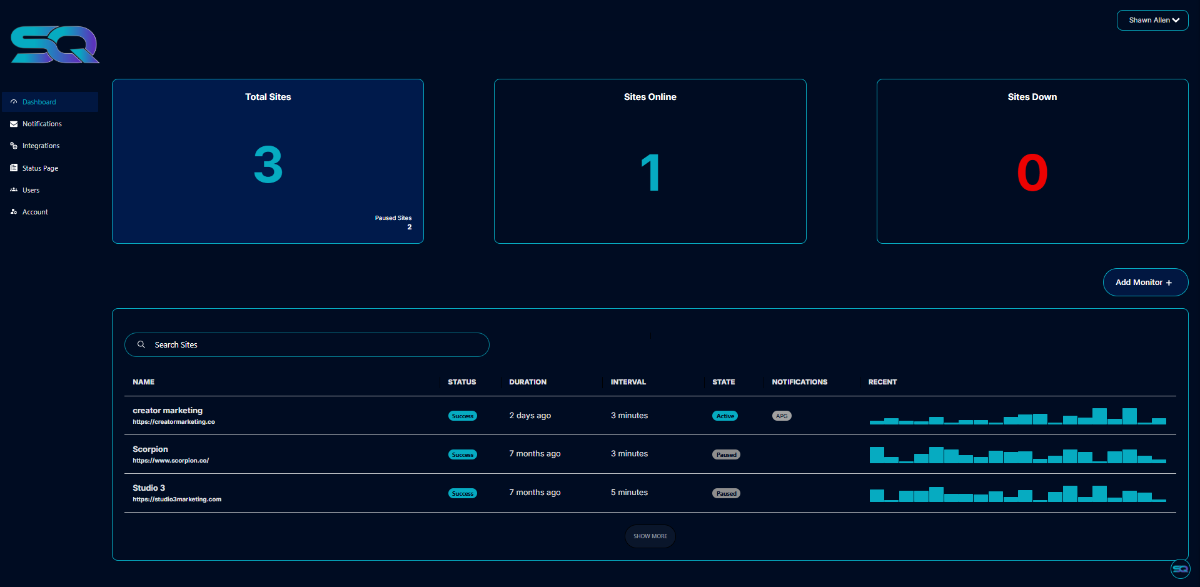Select the Sites Down card
This screenshot has height=587, width=1200.
click(x=1032, y=162)
